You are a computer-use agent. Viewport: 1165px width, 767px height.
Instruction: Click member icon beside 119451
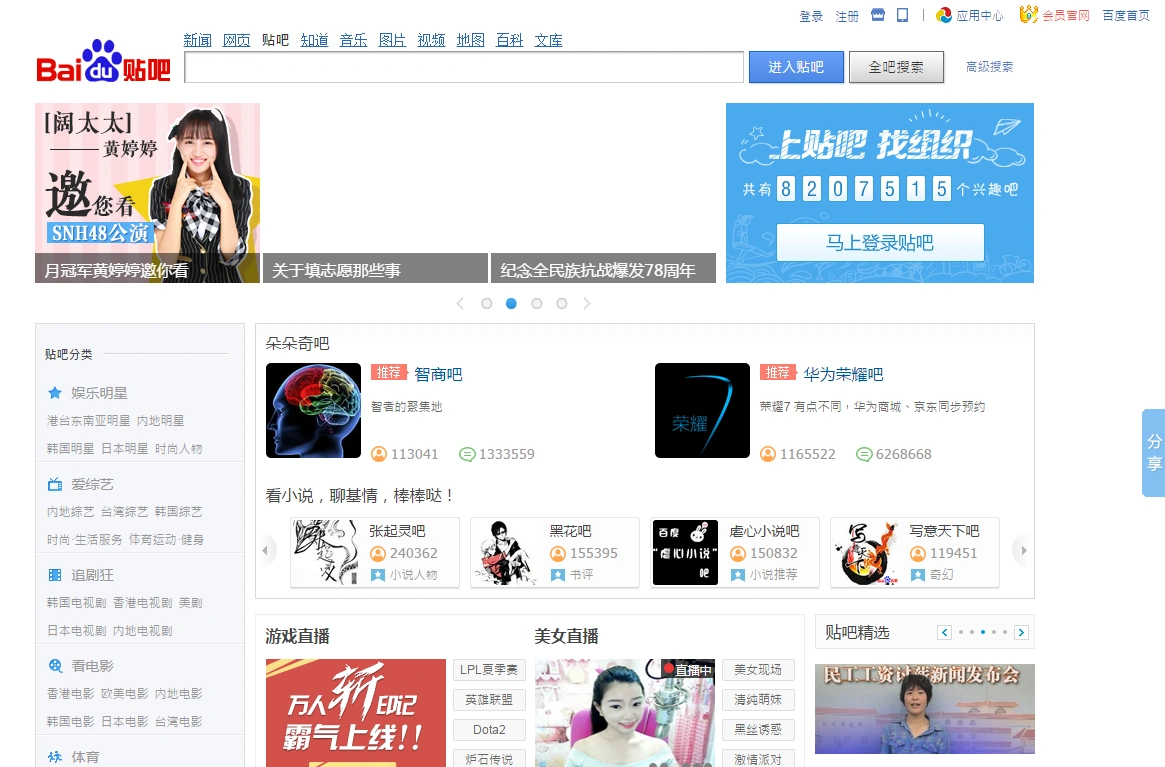(918, 553)
